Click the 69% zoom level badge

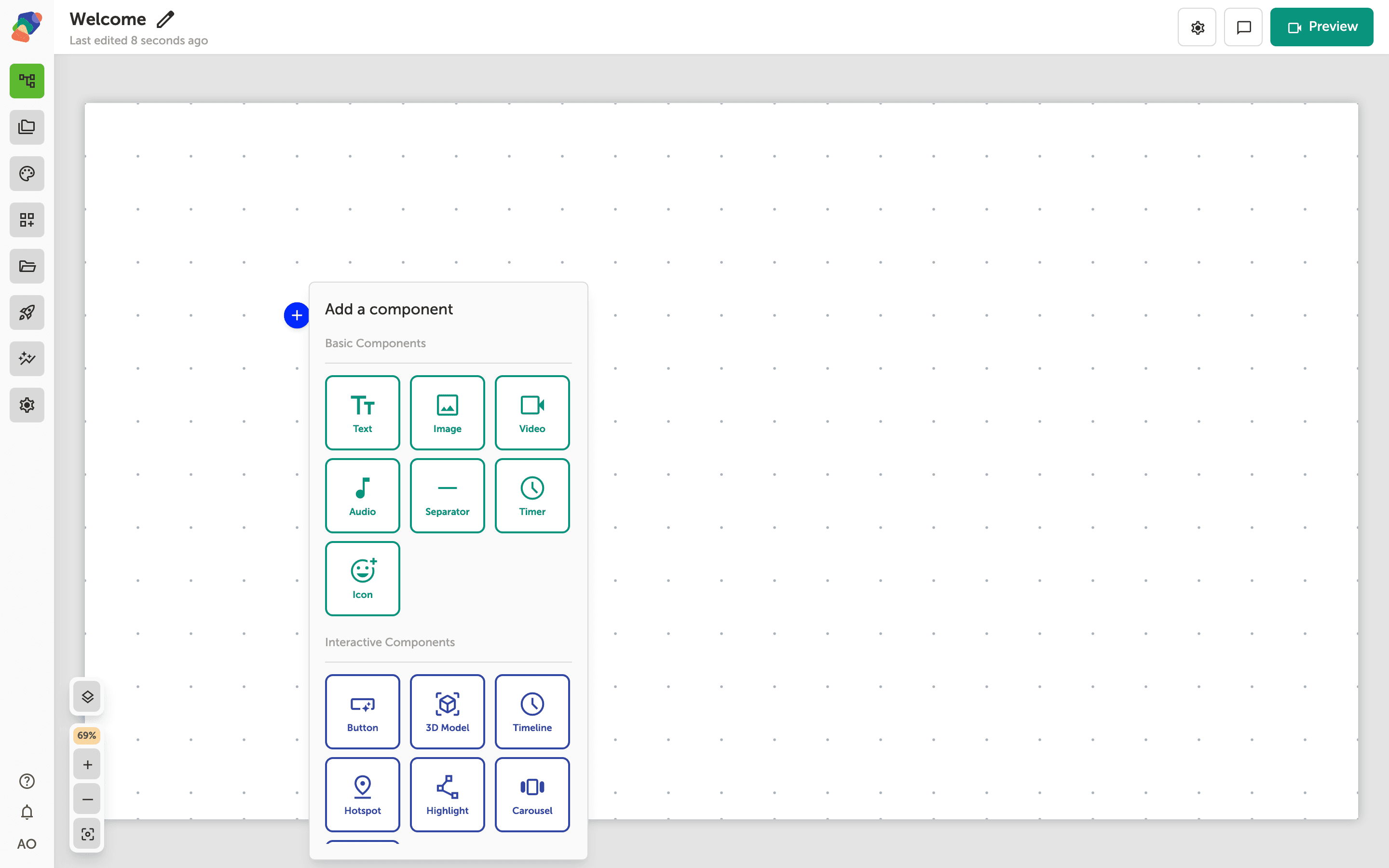(x=87, y=735)
